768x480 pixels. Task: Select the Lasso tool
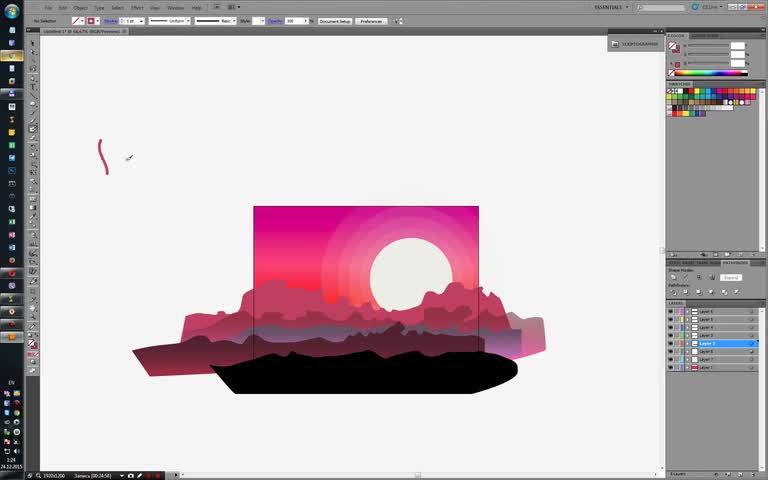click(x=33, y=68)
